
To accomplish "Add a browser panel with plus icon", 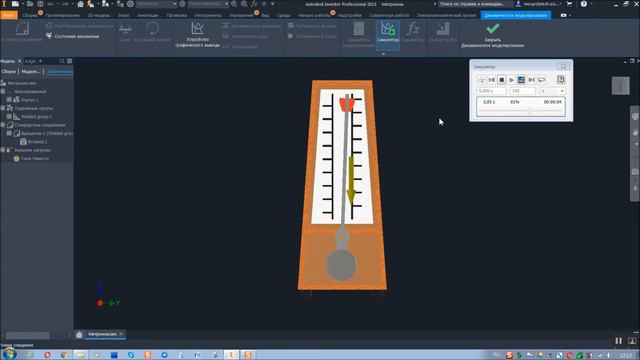I will [x=40, y=61].
